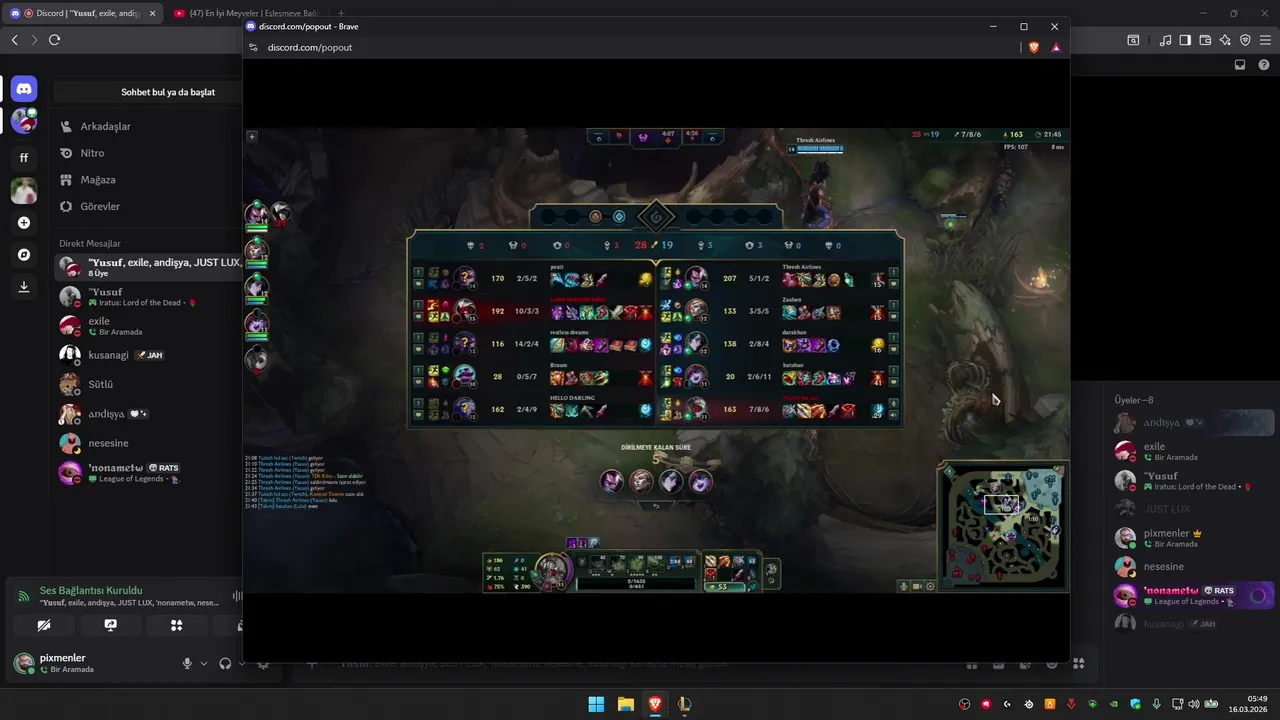Open Görevler quests page
The image size is (1280, 720).
(148, 206)
